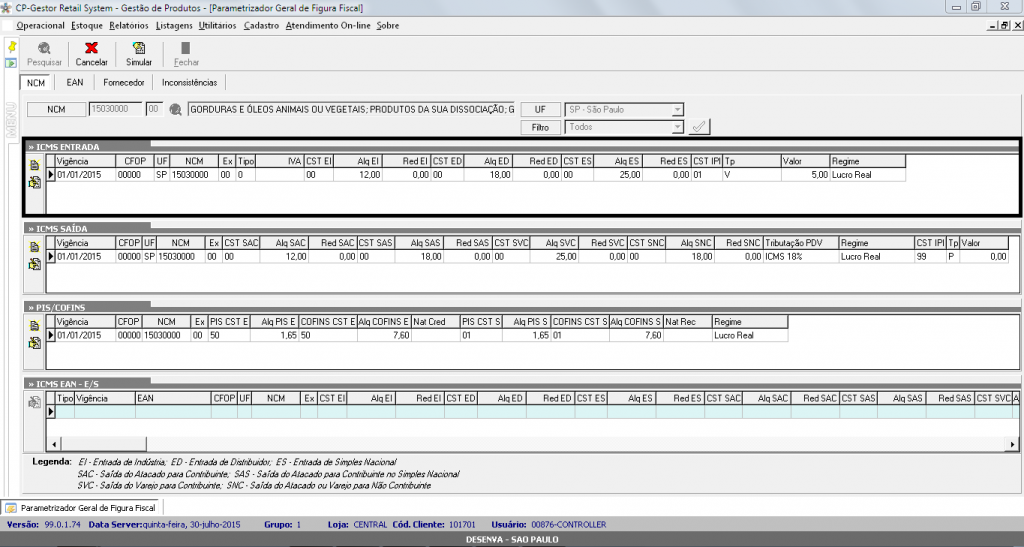Open the UF São Paulo dropdown
1024x547 pixels.
point(678,110)
